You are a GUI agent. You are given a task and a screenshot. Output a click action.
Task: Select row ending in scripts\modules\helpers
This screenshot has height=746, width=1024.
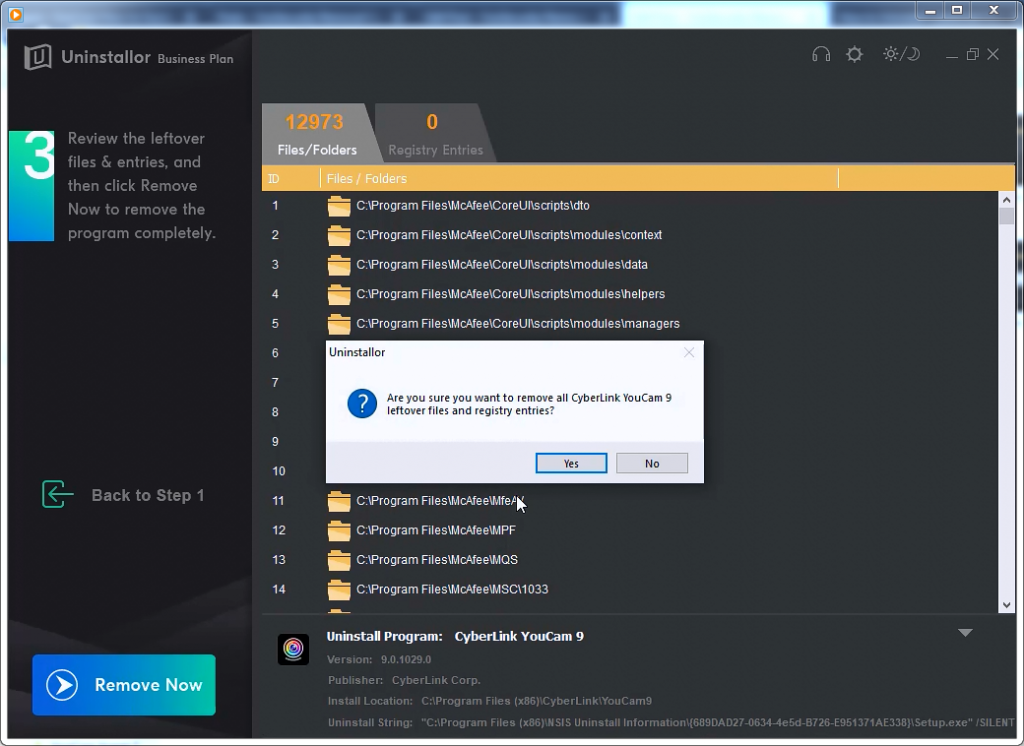tap(630, 294)
